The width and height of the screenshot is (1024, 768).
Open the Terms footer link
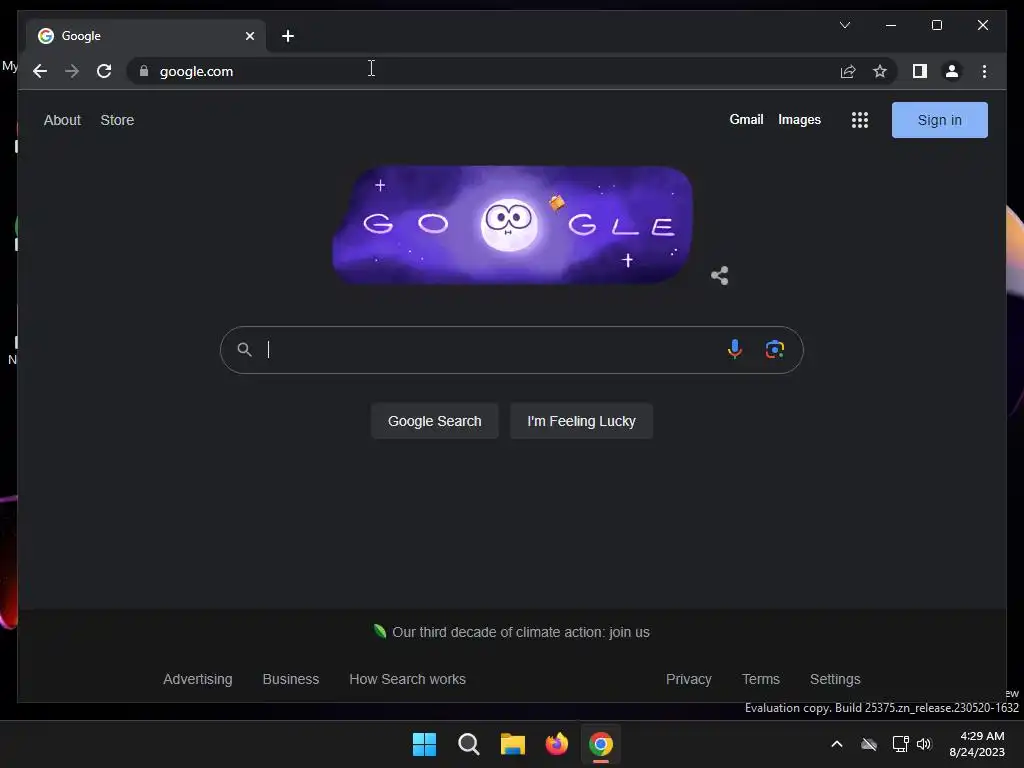pyautogui.click(x=761, y=679)
